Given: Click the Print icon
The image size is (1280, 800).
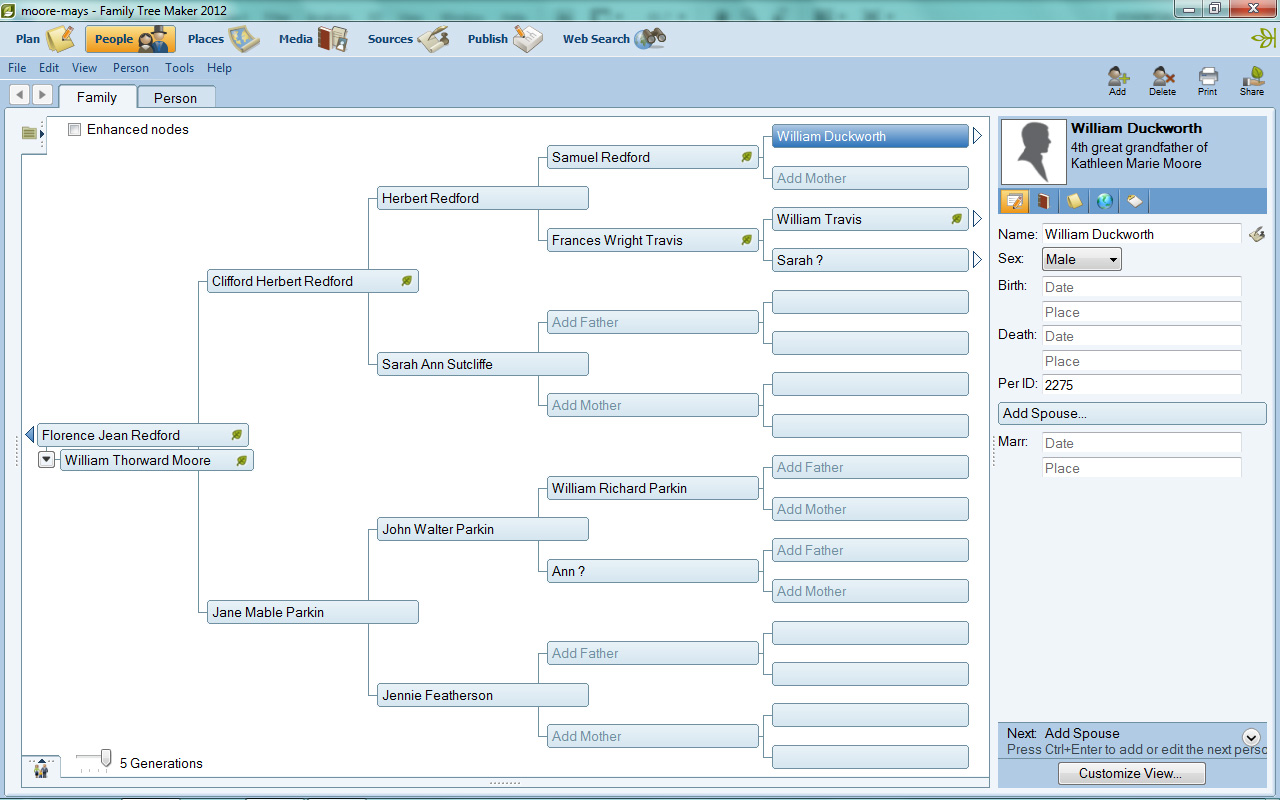Looking at the screenshot, I should tap(1208, 79).
